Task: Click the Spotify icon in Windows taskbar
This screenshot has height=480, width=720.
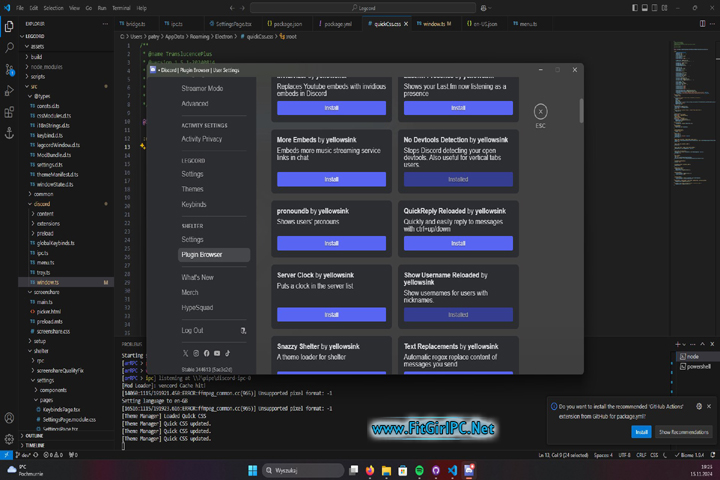Action: 419,469
